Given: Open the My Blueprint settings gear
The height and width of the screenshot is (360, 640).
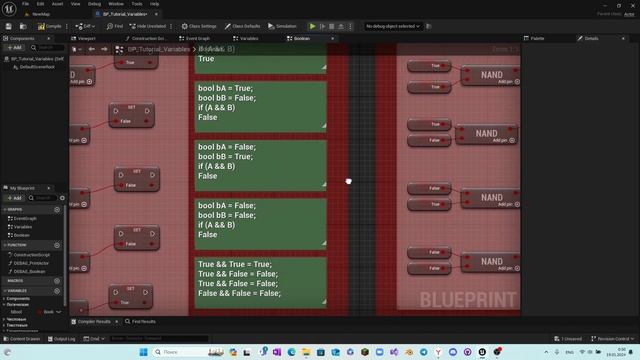Looking at the screenshot, I should coord(62,198).
